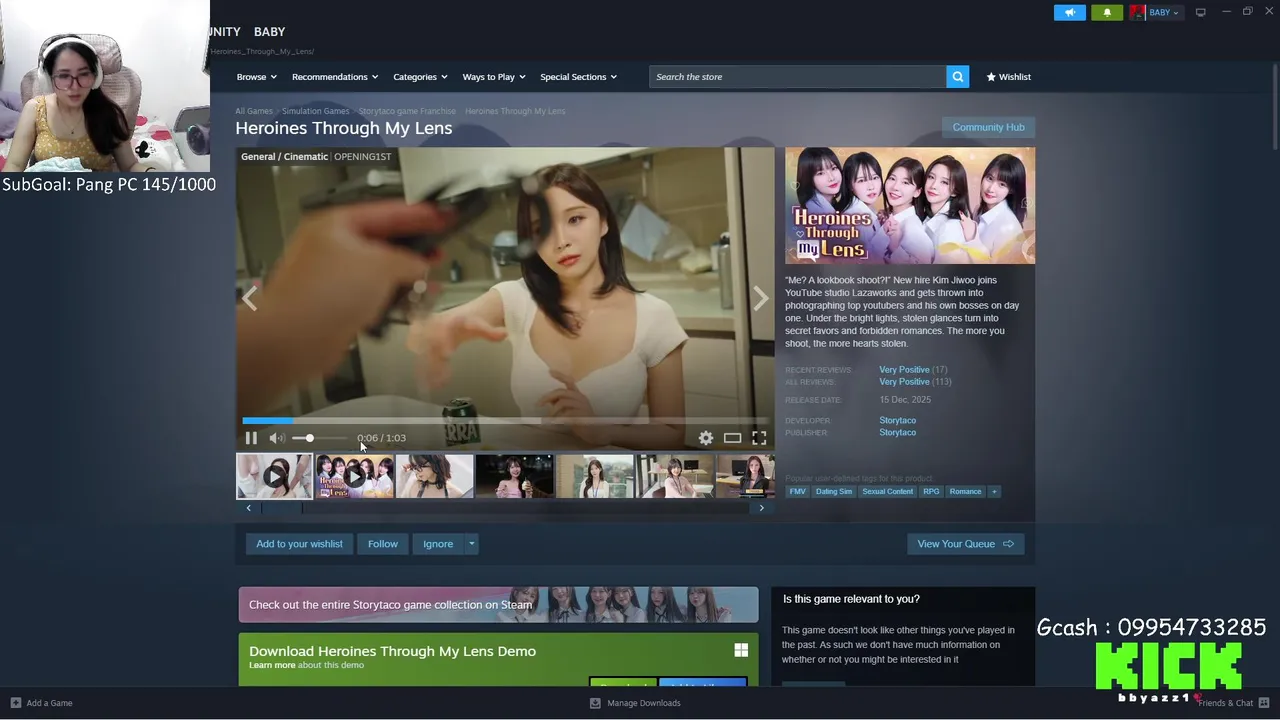Open View Your Queue
This screenshot has width=1280, height=720.
(965, 544)
